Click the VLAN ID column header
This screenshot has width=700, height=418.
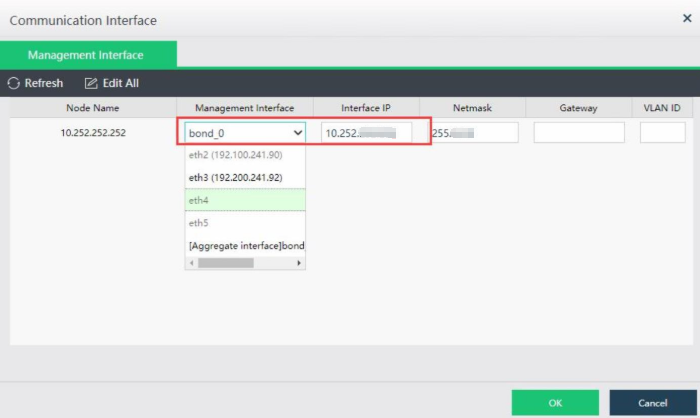click(662, 108)
